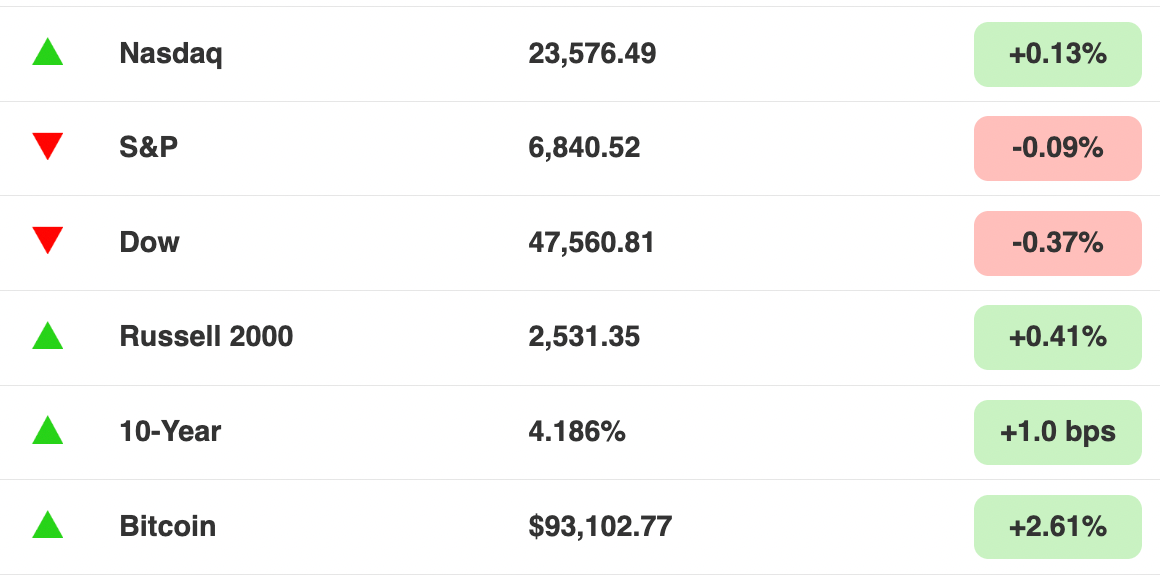Click the green triangle next to Russell 2000
Image resolution: width=1160 pixels, height=575 pixels.
click(47, 336)
